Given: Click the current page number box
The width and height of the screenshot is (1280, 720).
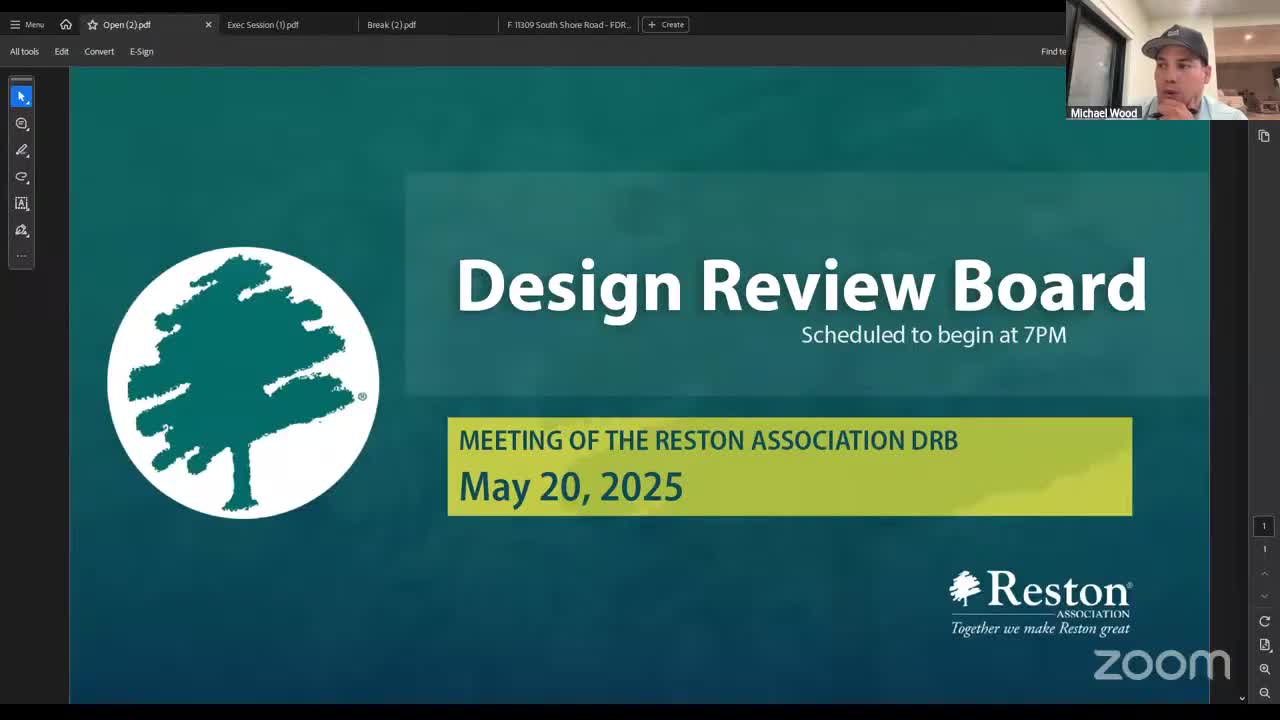Looking at the screenshot, I should [1264, 526].
